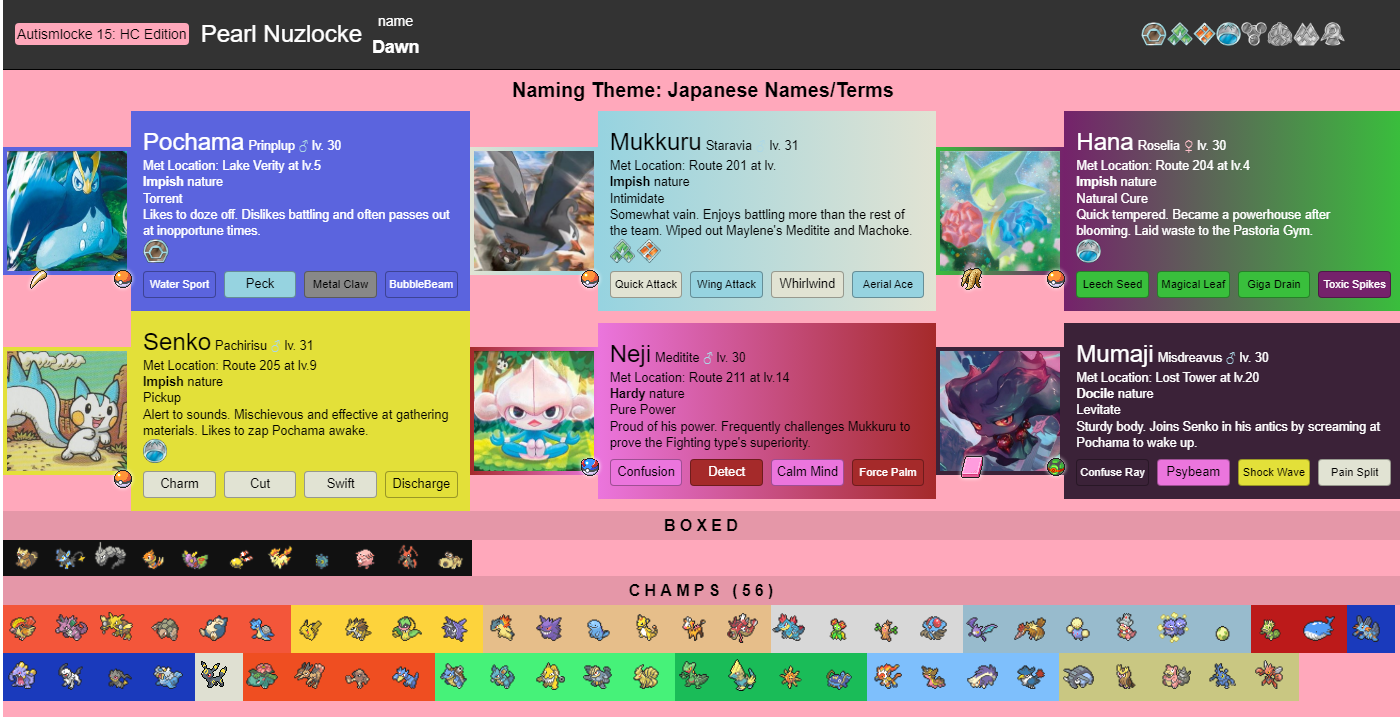
Task: Click the Venusaur sprite in Champs
Action: 260,677
